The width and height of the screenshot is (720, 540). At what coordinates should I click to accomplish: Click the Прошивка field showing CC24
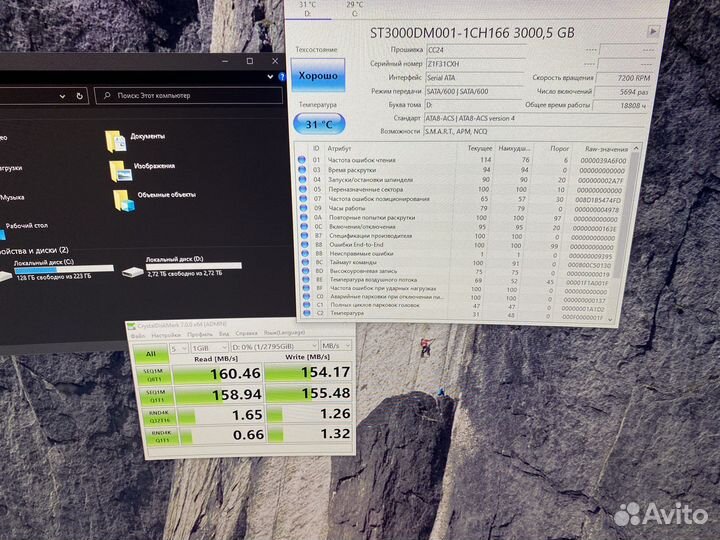476,50
